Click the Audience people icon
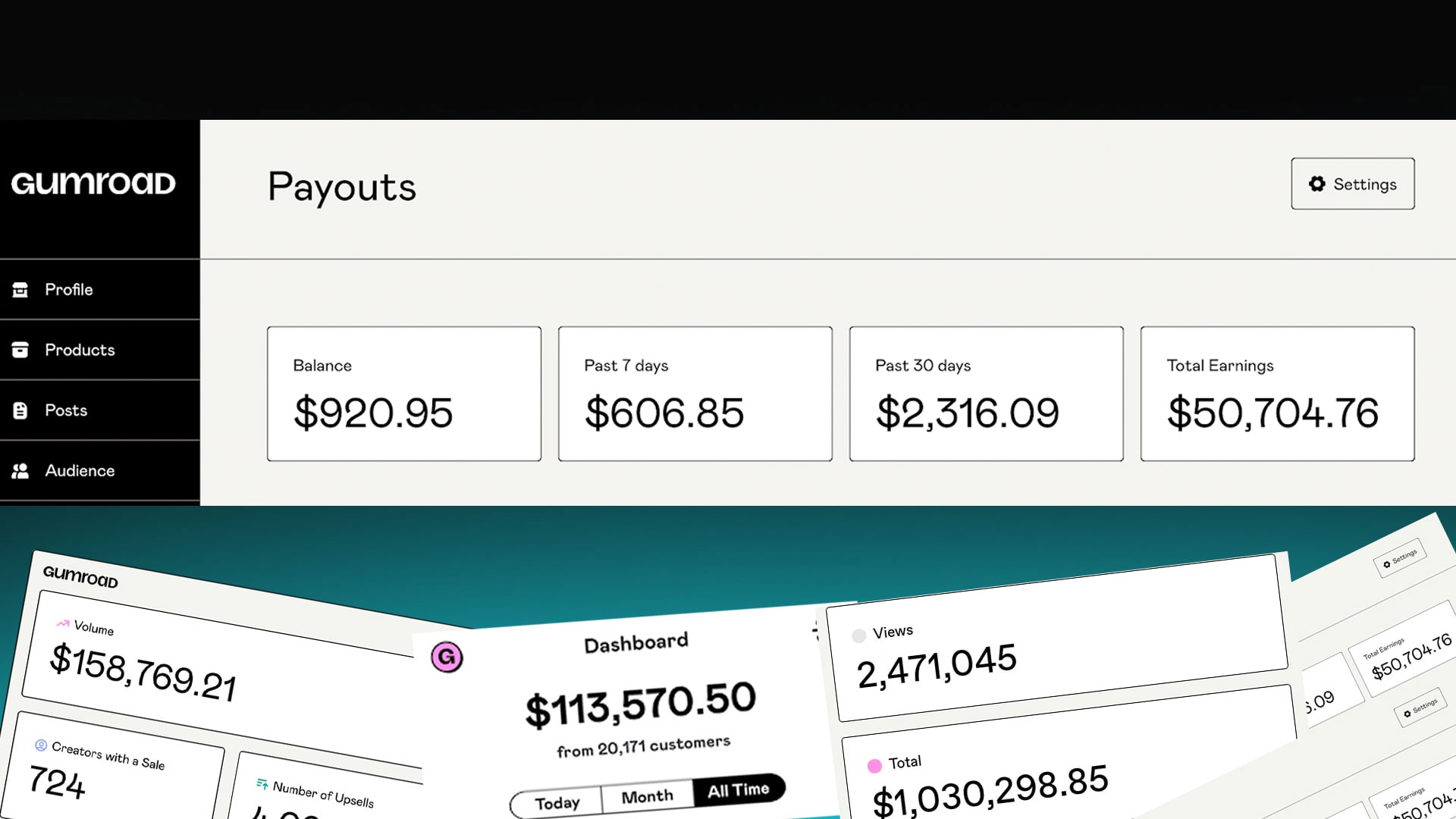 [x=20, y=471]
